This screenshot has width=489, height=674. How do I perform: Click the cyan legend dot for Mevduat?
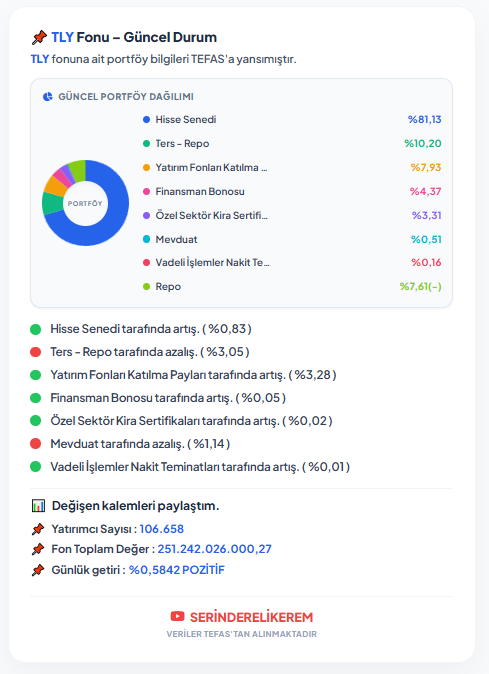click(x=147, y=239)
